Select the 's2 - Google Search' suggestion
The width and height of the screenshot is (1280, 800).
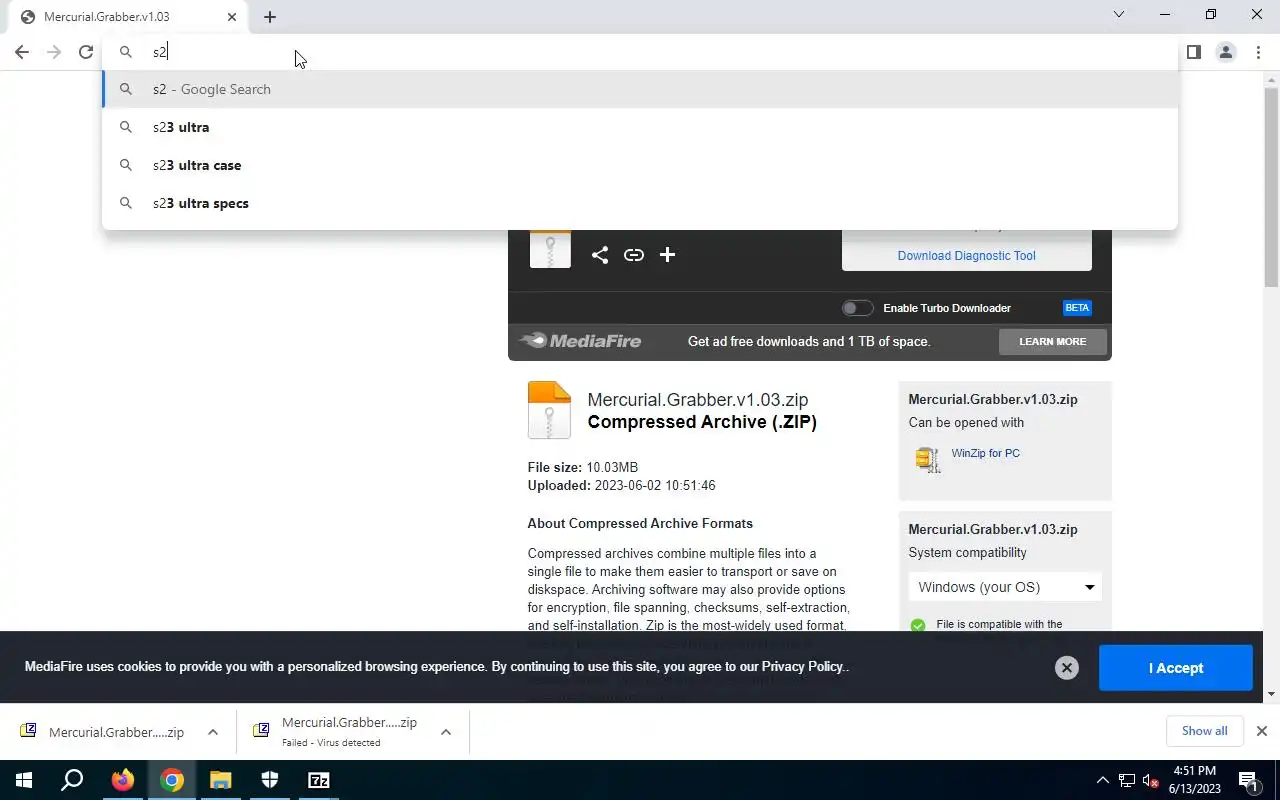coord(640,89)
